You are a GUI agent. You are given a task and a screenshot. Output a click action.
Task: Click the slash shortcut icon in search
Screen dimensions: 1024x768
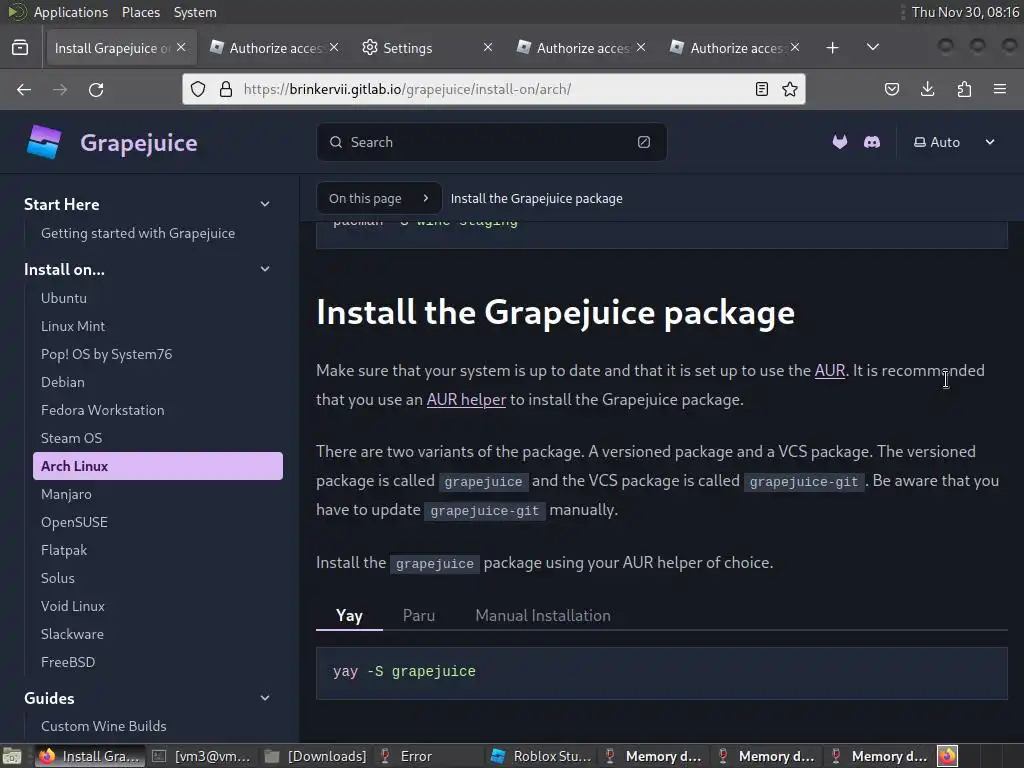(644, 142)
